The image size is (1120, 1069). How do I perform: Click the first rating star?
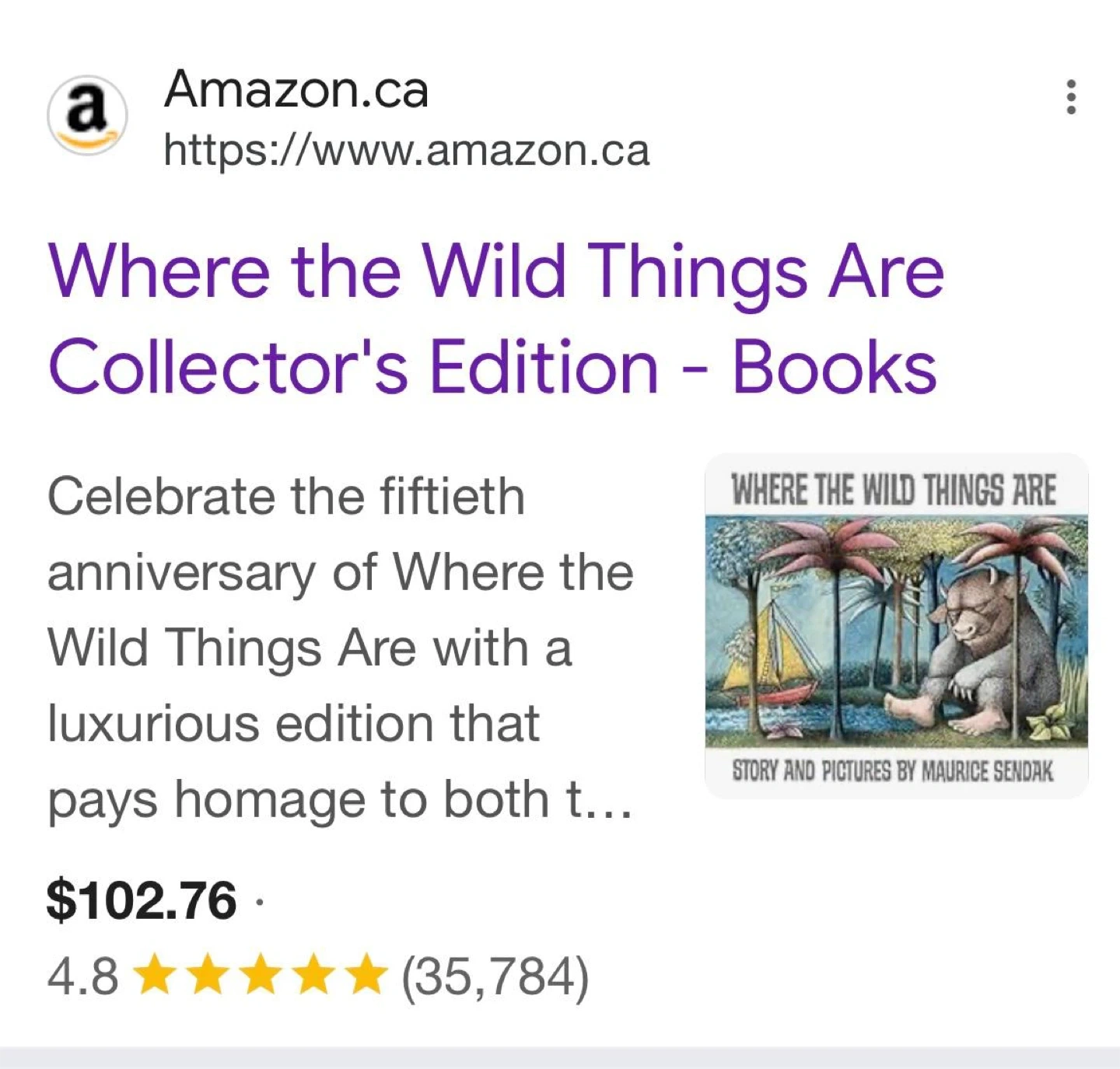point(156,976)
